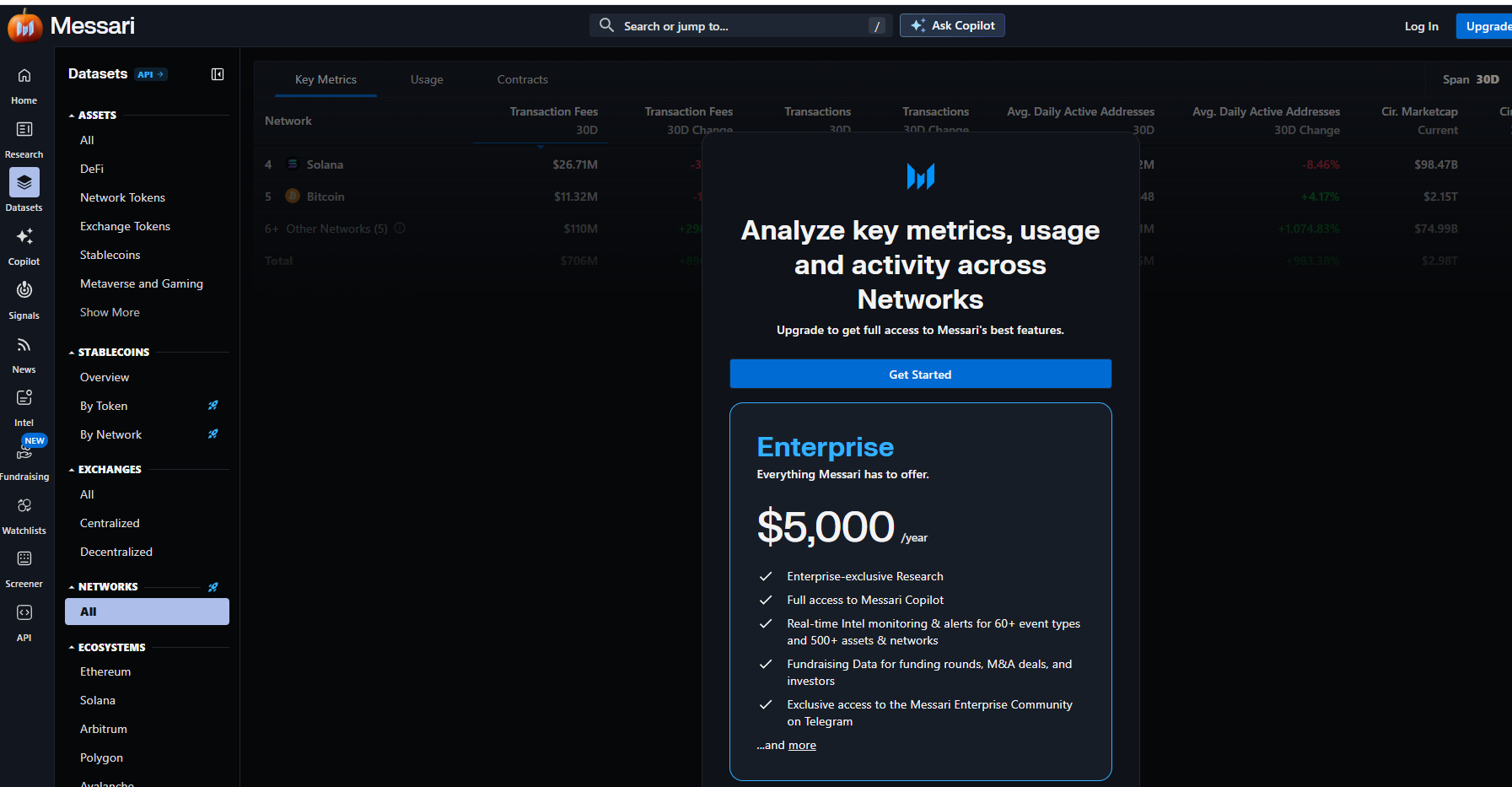Expand assets list with Show More
Image resolution: width=1512 pixels, height=787 pixels.
click(110, 312)
